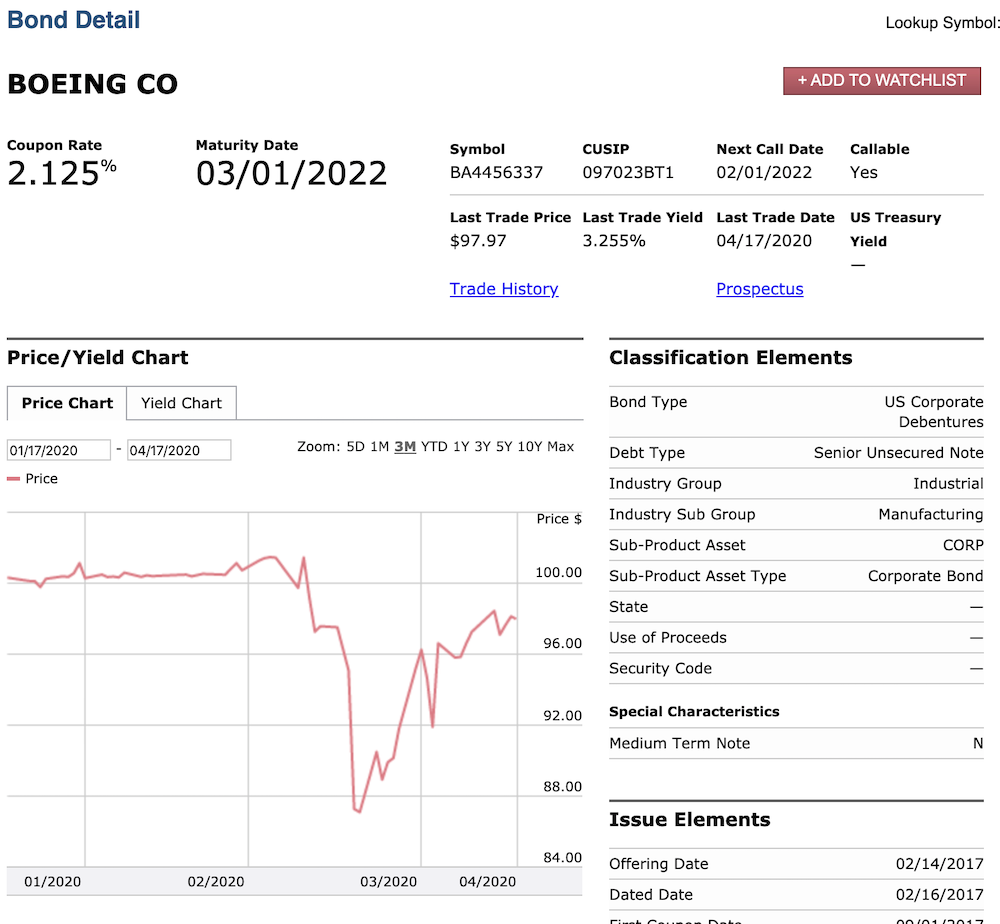Set chart zoom to 1M
Viewport: 1000px width, 924px height.
point(379,446)
